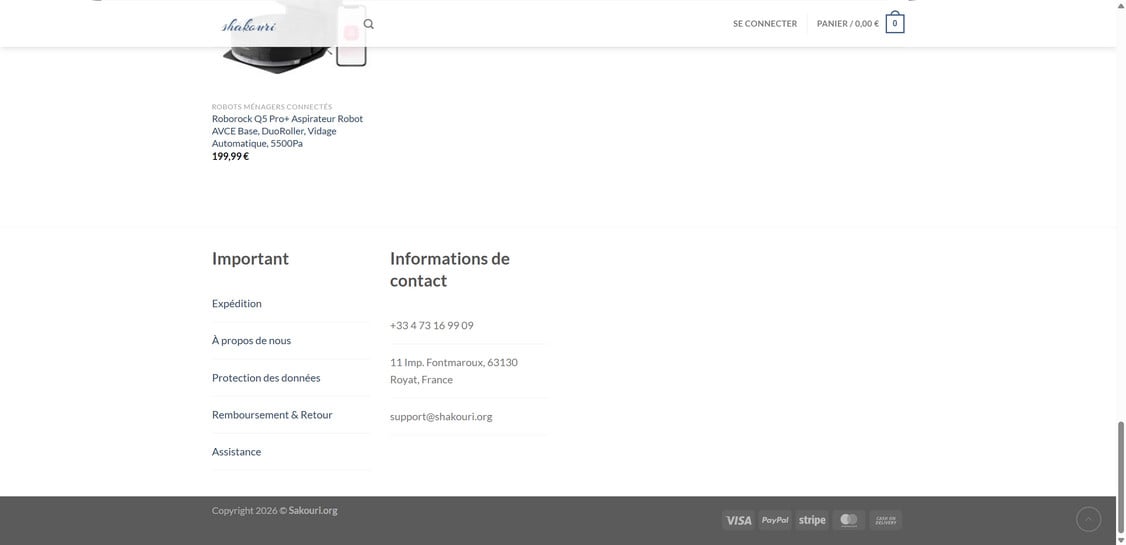The image size is (1126, 545).
Task: Select the Stripe payment icon
Action: pyautogui.click(x=811, y=520)
